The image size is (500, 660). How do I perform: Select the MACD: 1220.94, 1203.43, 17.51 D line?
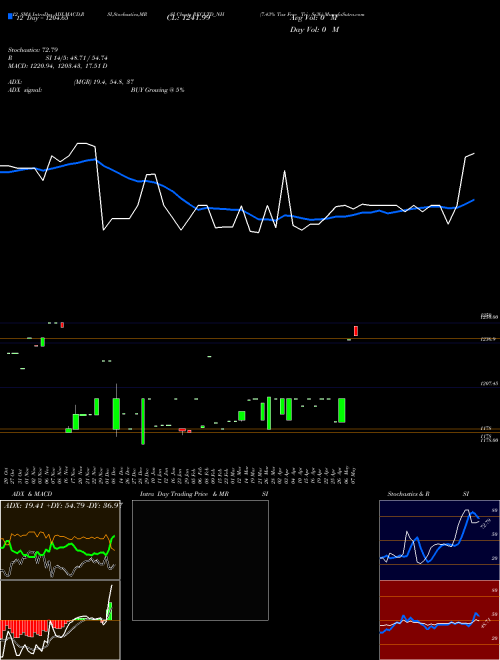point(58,66)
